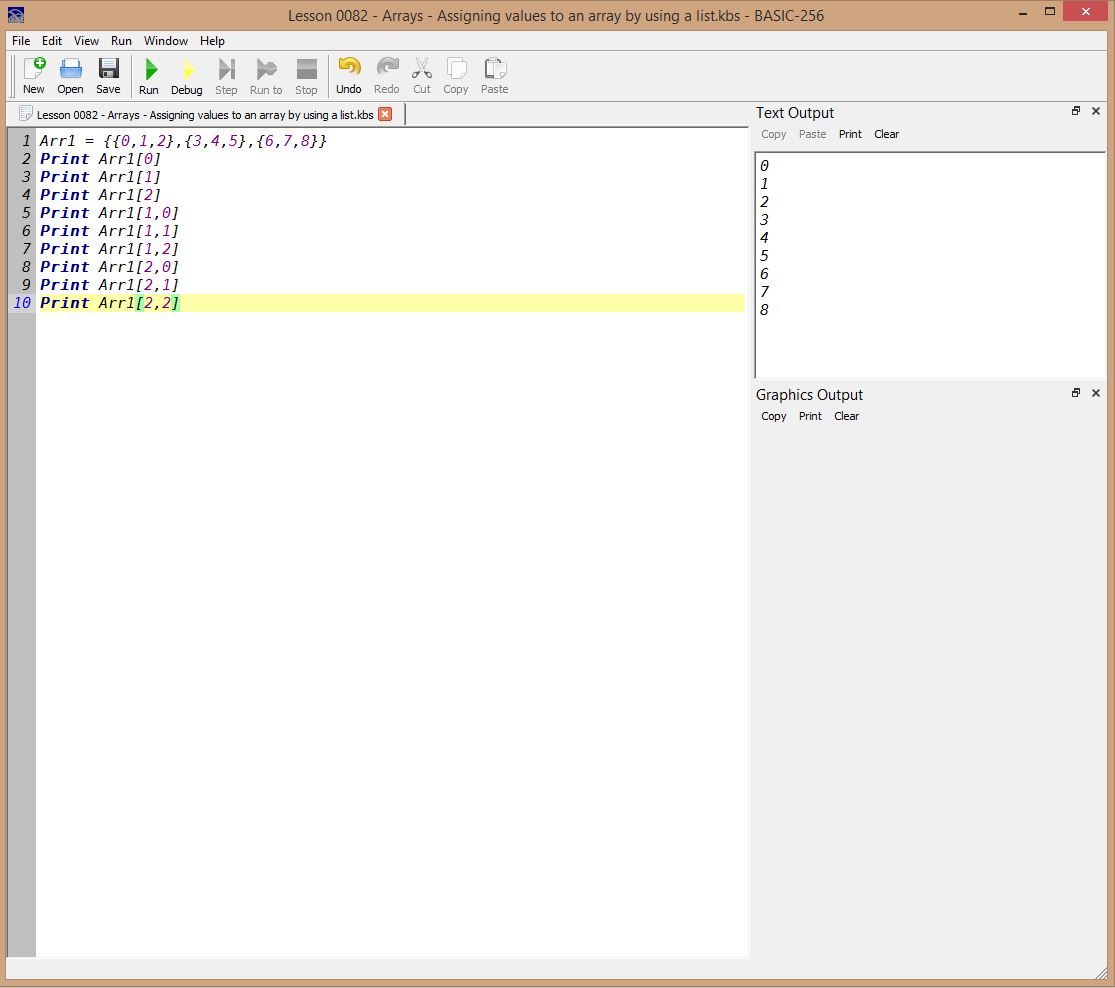Start the Debug toolbar icon
Image resolution: width=1115 pixels, height=988 pixels.
coord(186,76)
